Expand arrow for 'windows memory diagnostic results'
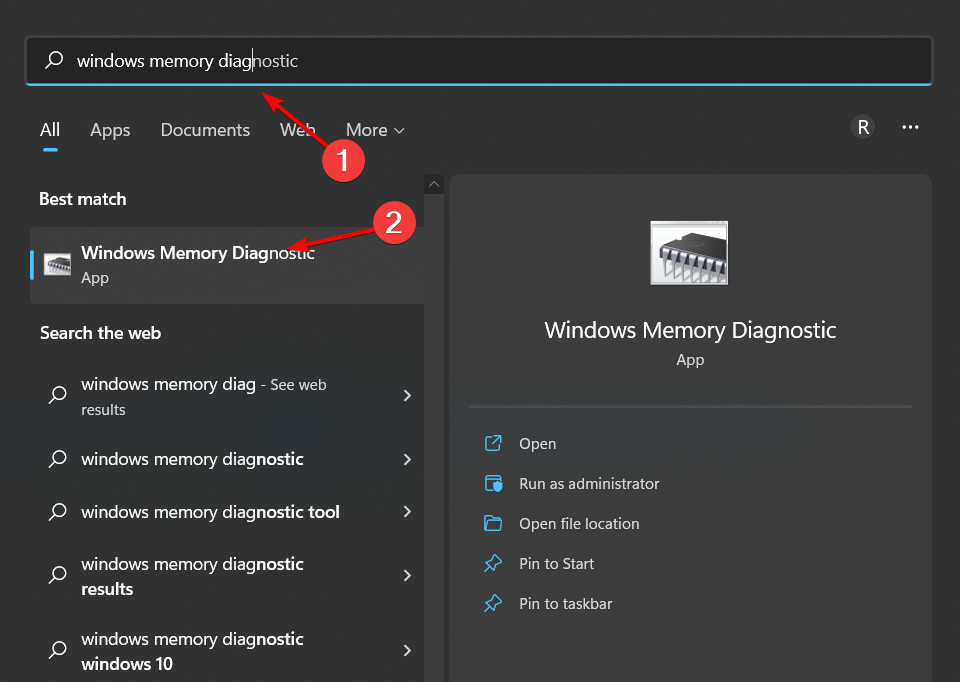960x682 pixels. [407, 575]
